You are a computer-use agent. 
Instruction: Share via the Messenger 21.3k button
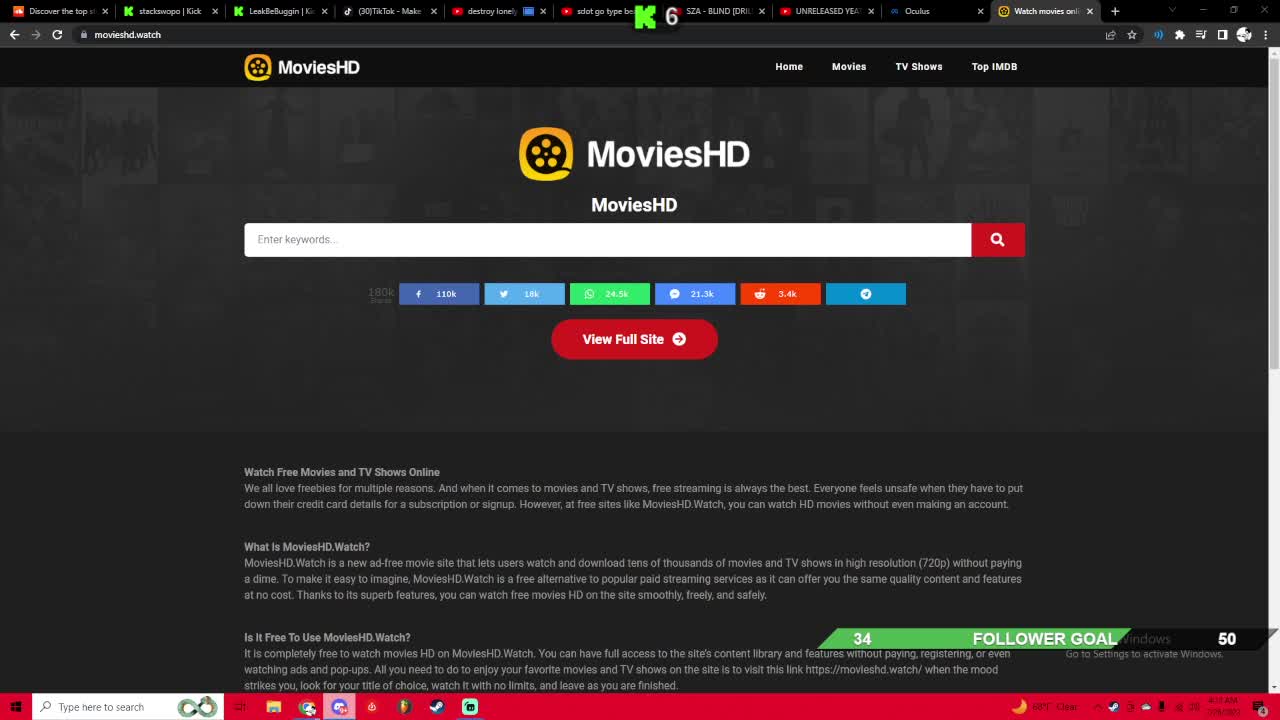695,294
